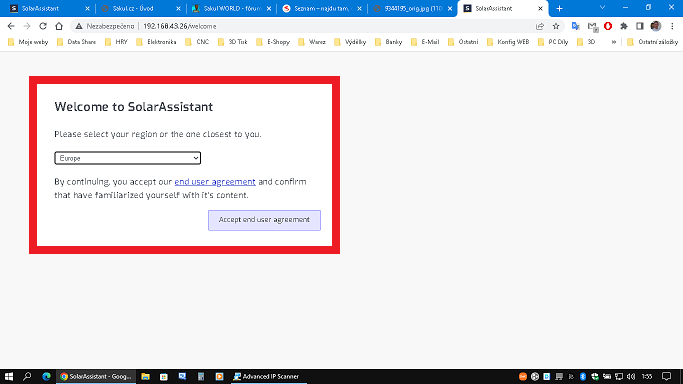Open a new browser tab
Screen dimensions: 683x384
pyautogui.click(x=559, y=8)
